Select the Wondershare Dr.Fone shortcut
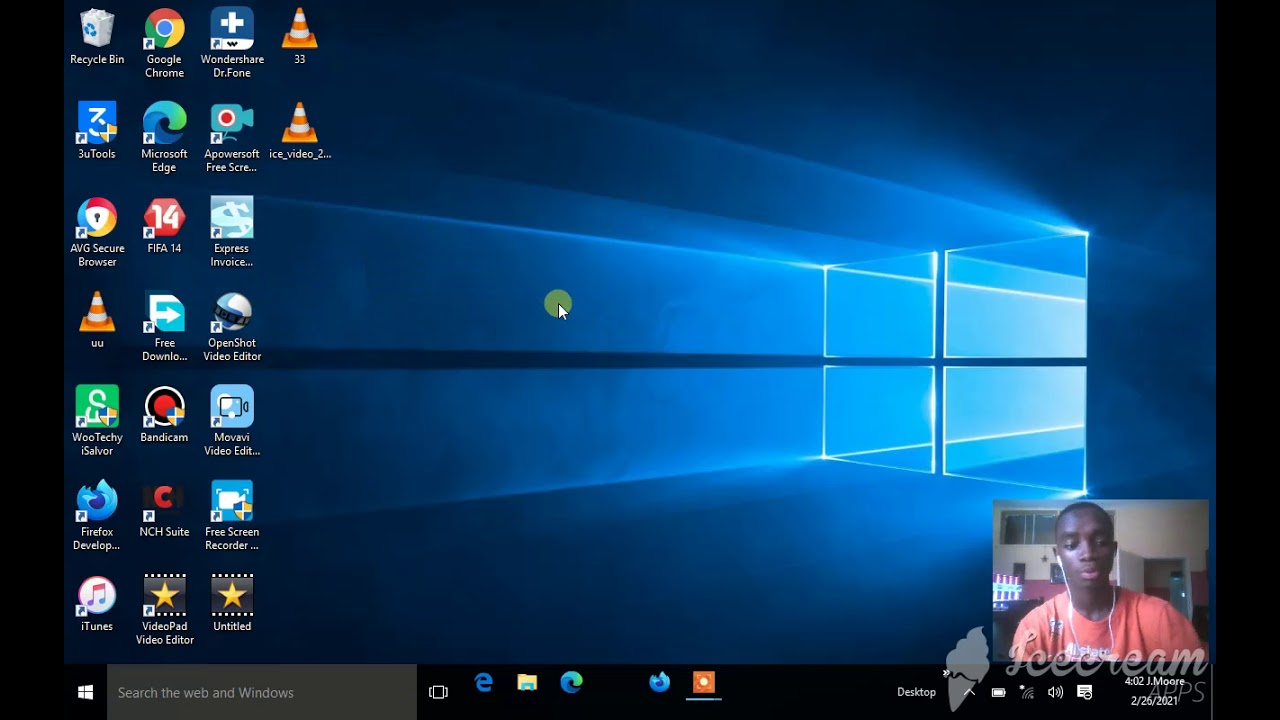Viewport: 1280px width, 720px height. point(232,44)
